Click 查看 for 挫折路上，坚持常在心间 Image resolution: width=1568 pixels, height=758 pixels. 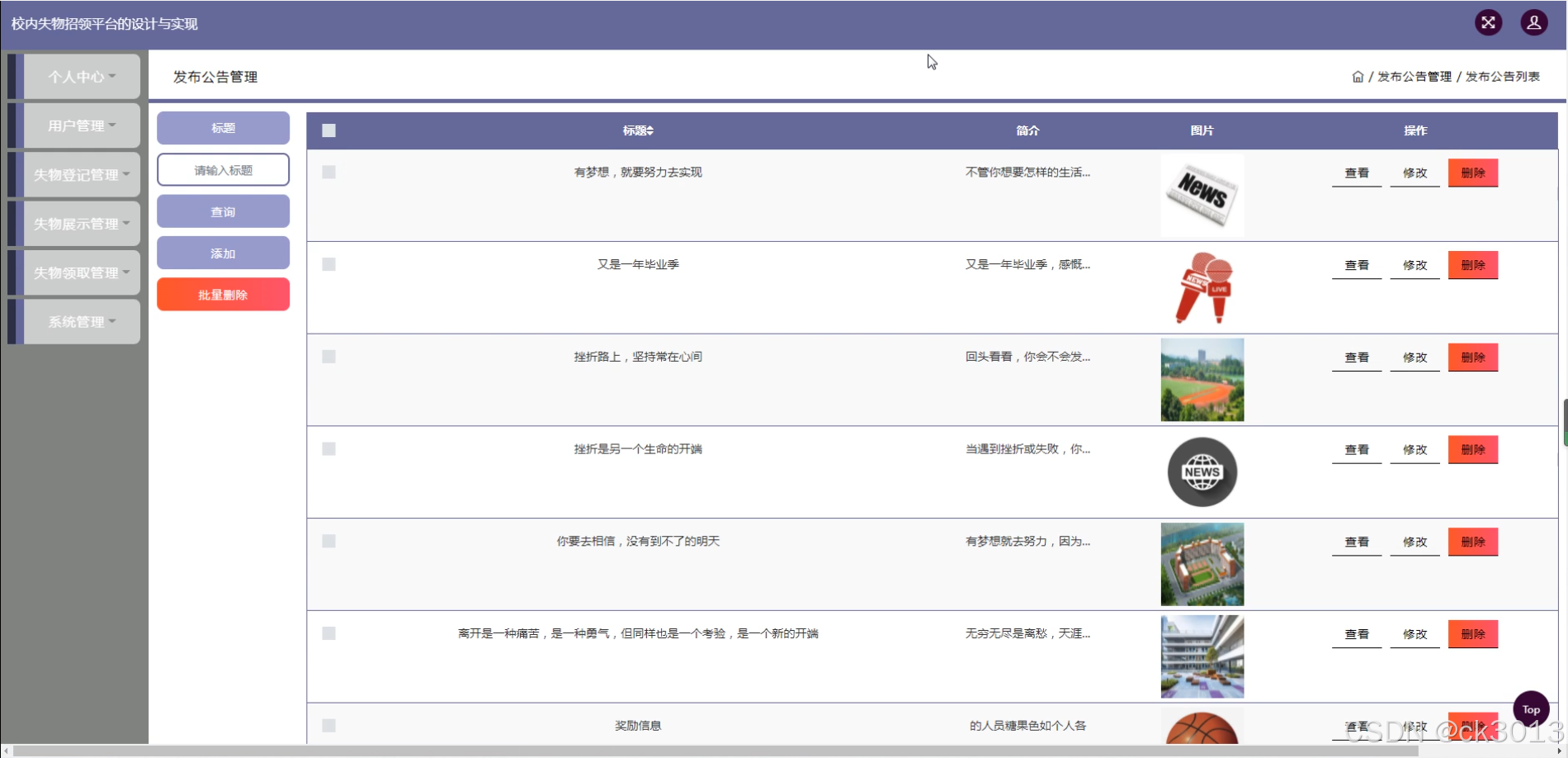(1357, 358)
